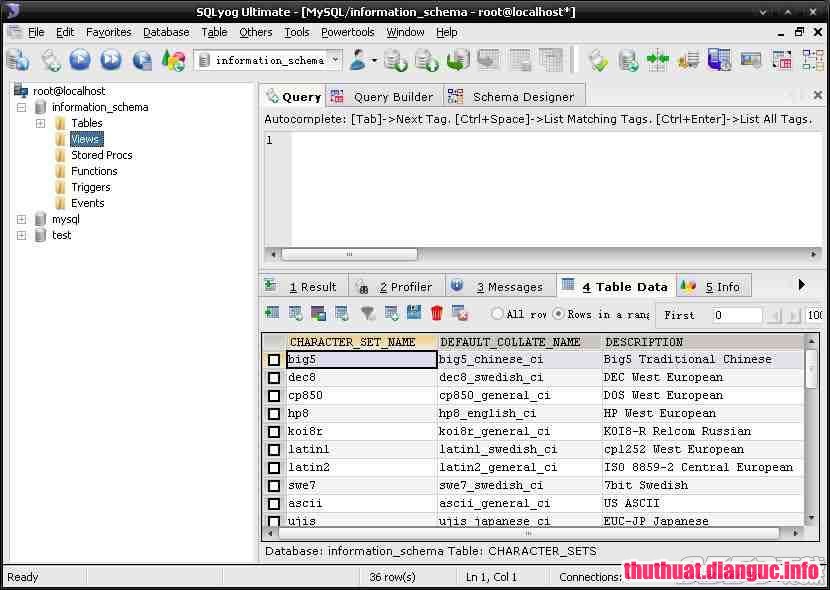This screenshot has height=590, width=830.
Task: Tick the checkbox for the swe7 row
Action: [x=274, y=486]
